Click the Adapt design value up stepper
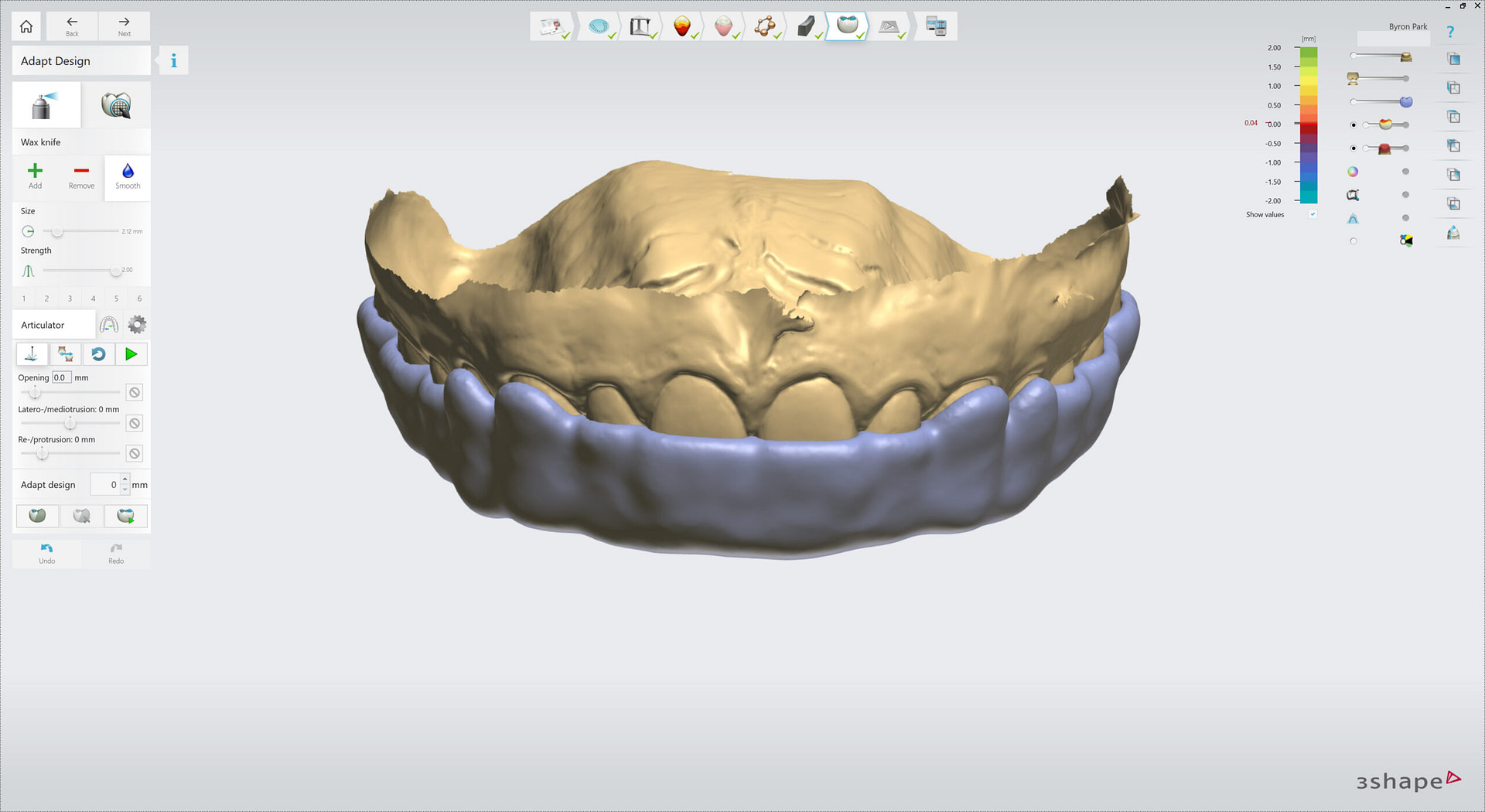This screenshot has height=812, width=1485. (125, 479)
